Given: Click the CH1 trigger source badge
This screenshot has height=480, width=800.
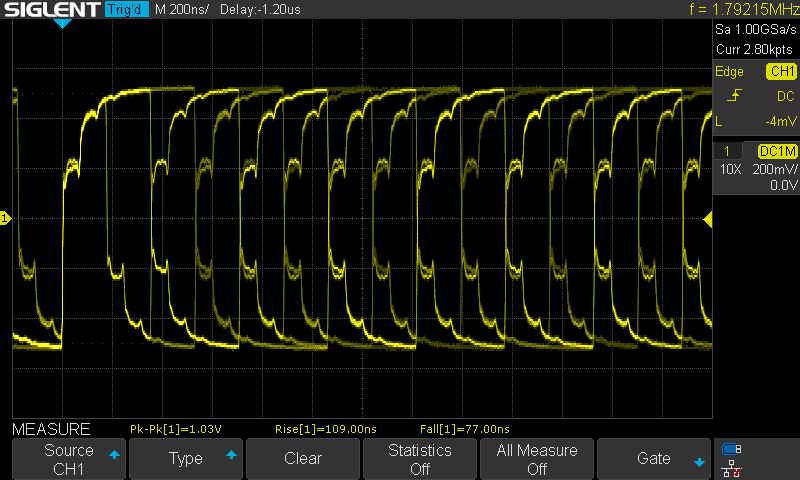Looking at the screenshot, I should coord(780,72).
